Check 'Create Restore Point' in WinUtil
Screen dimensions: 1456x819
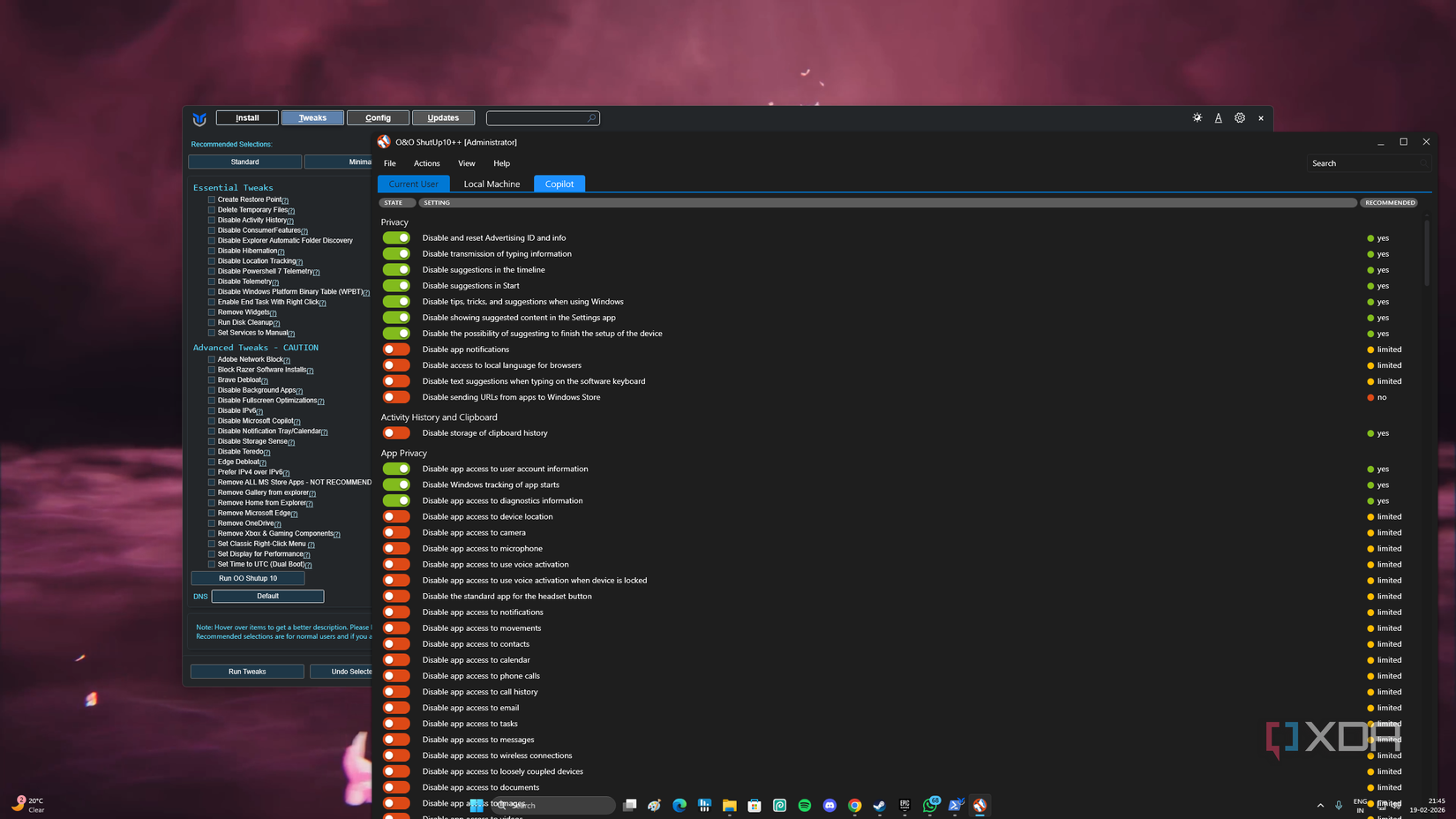212,200
